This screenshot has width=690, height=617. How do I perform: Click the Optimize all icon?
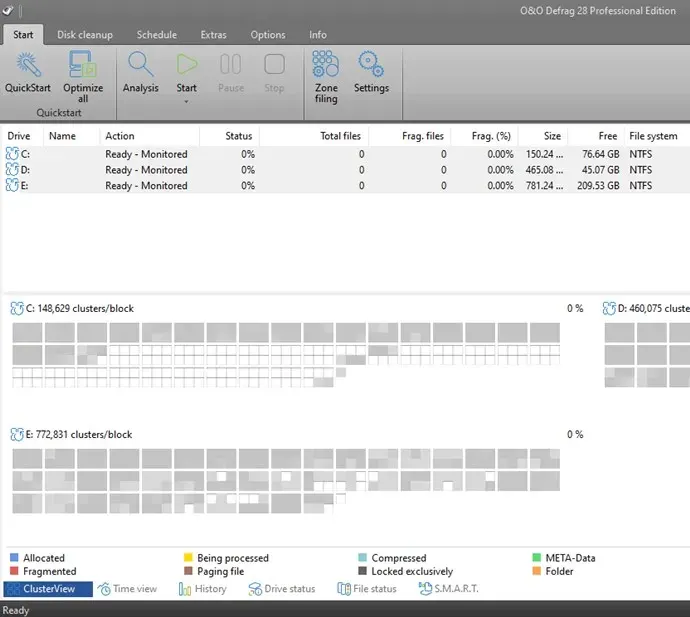(x=83, y=64)
